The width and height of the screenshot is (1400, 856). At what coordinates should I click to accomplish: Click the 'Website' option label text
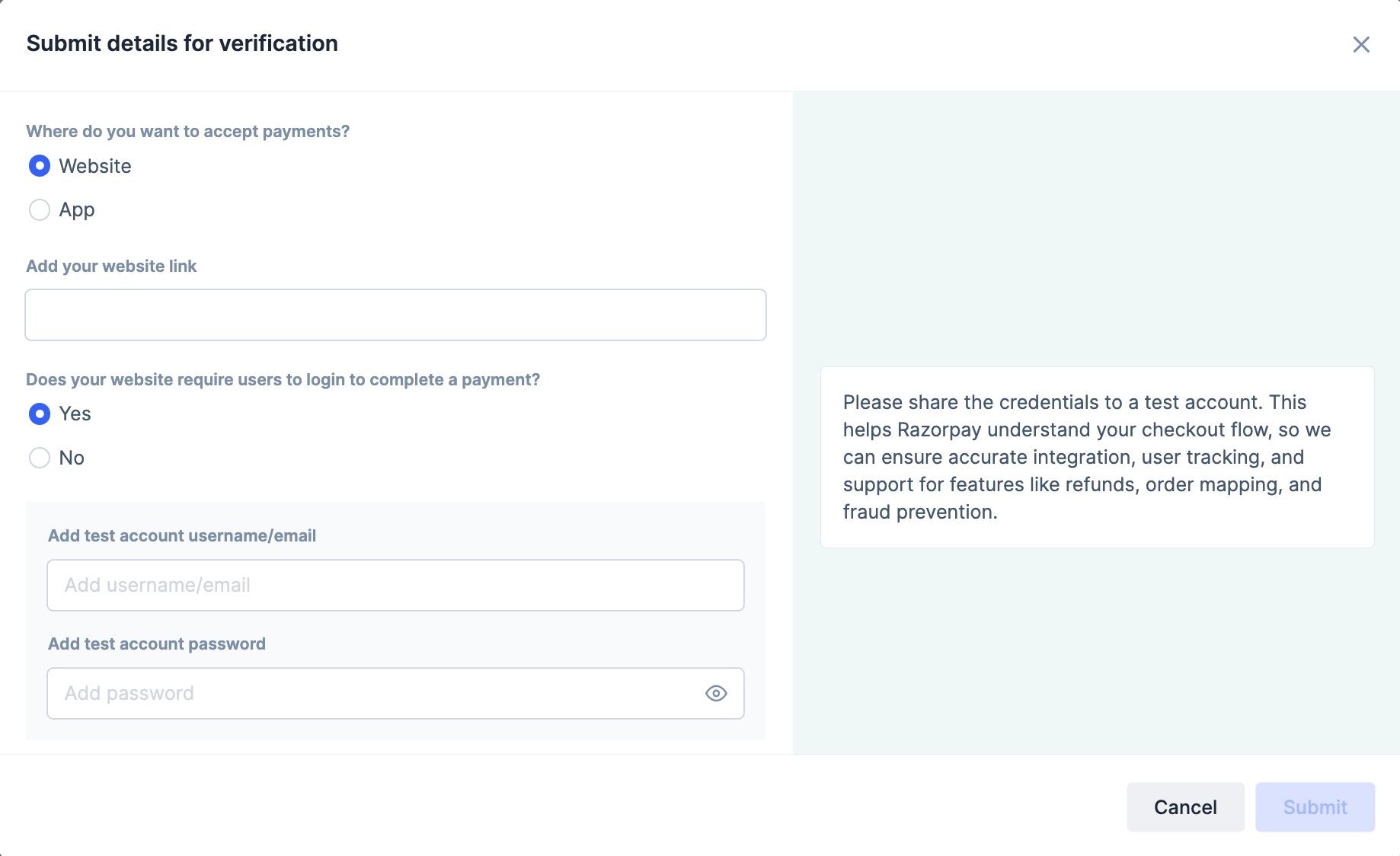(x=95, y=166)
